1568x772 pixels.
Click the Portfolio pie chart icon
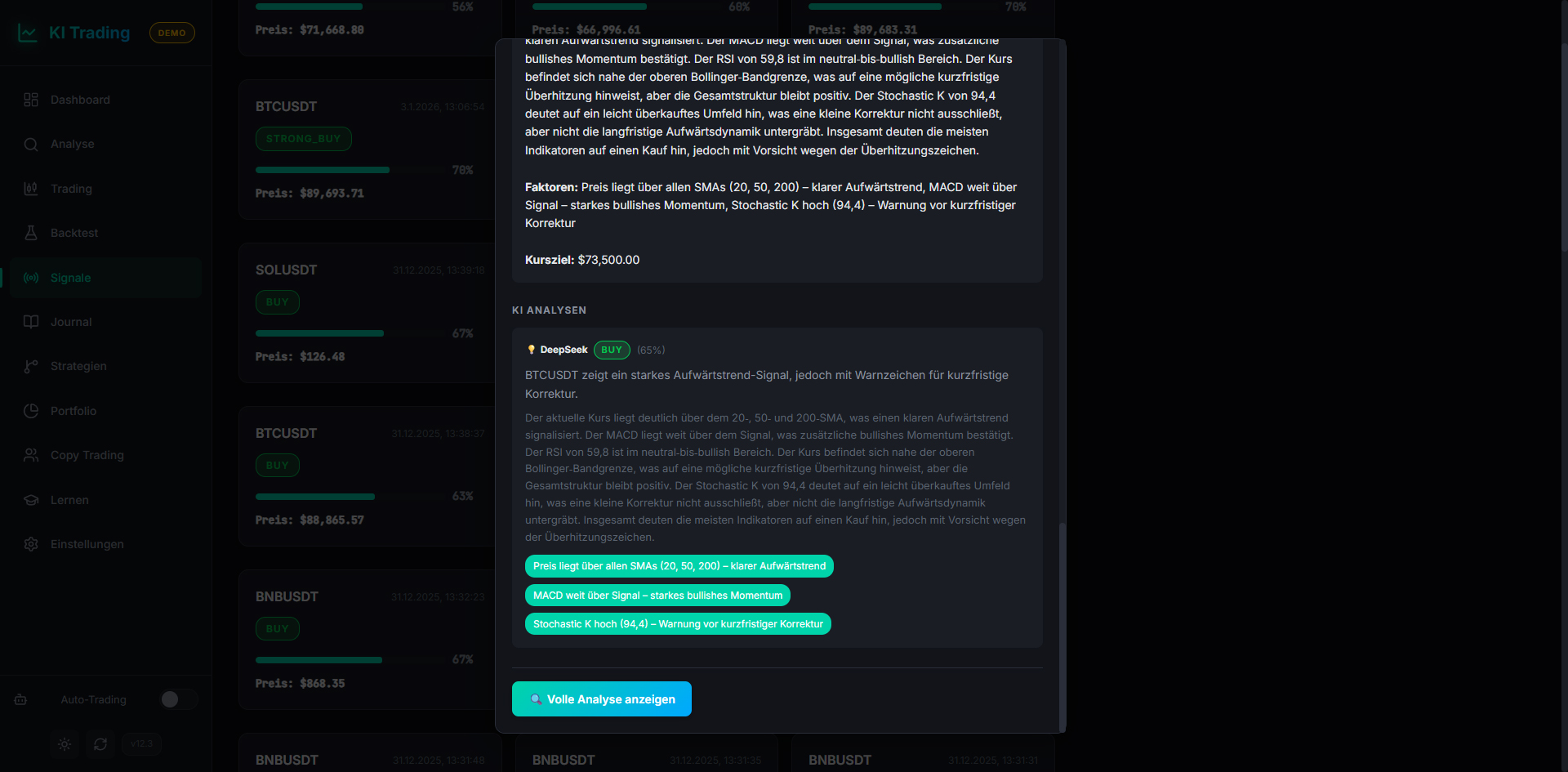(x=31, y=411)
